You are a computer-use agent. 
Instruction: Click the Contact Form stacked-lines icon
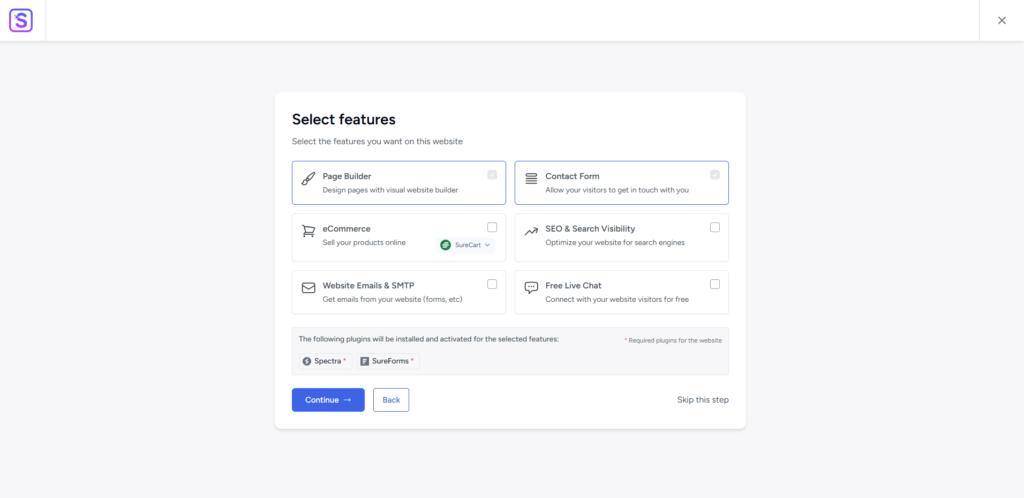(531, 178)
